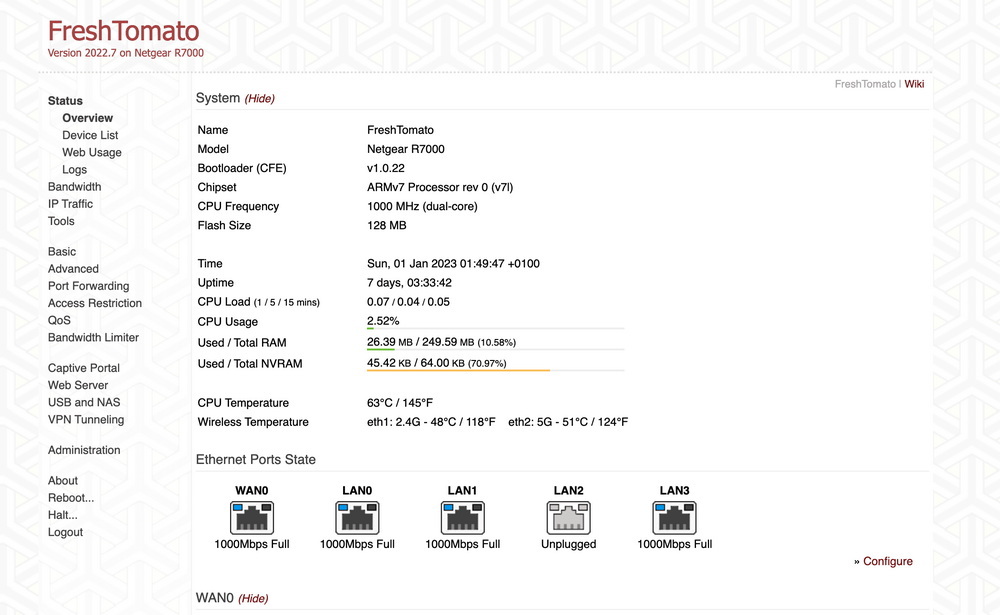
Task: Hide the WAN0 section
Action: click(x=253, y=598)
